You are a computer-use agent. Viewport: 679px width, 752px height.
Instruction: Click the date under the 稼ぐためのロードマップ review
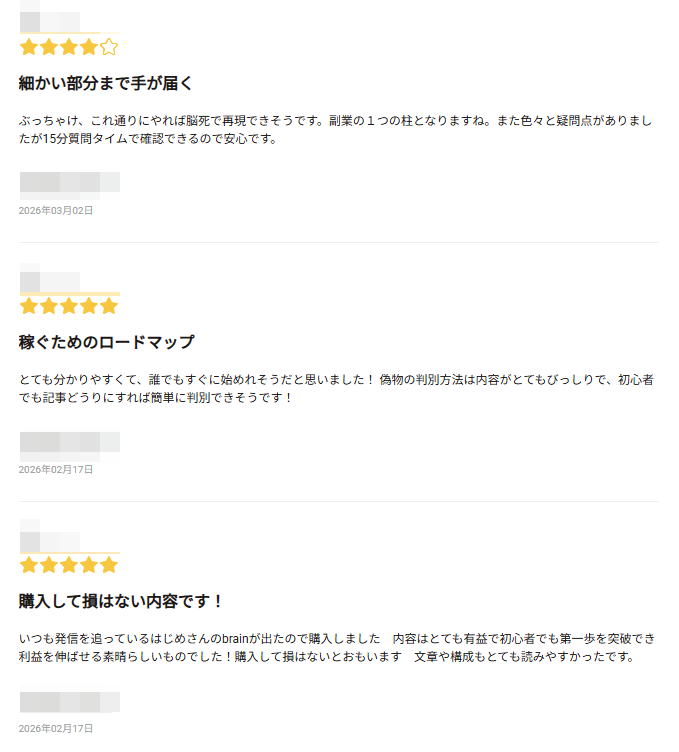click(56, 470)
